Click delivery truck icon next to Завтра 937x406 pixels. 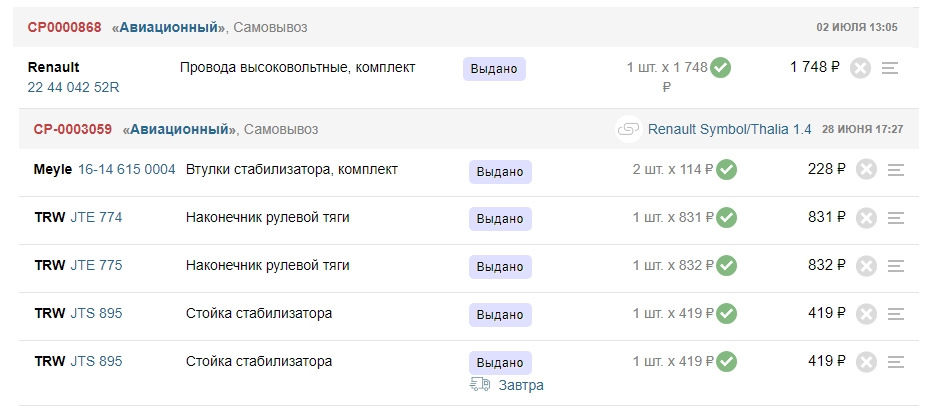[480, 384]
